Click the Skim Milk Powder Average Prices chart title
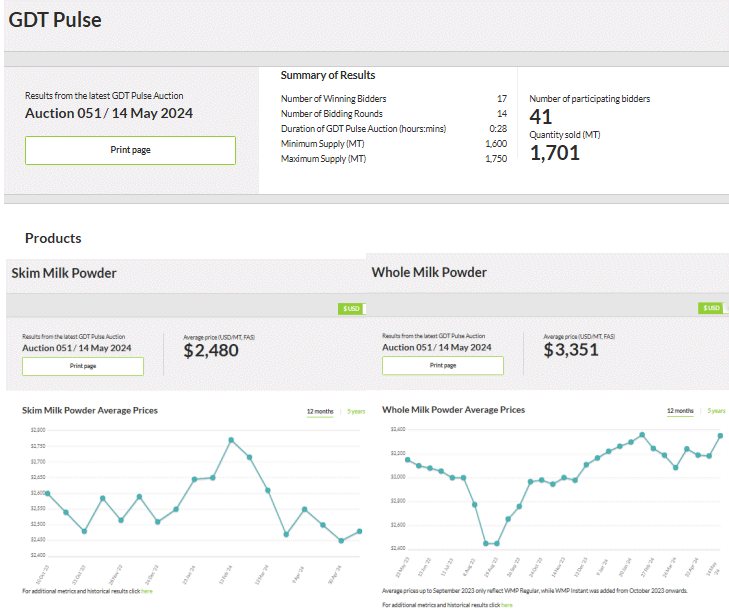 [x=90, y=411]
